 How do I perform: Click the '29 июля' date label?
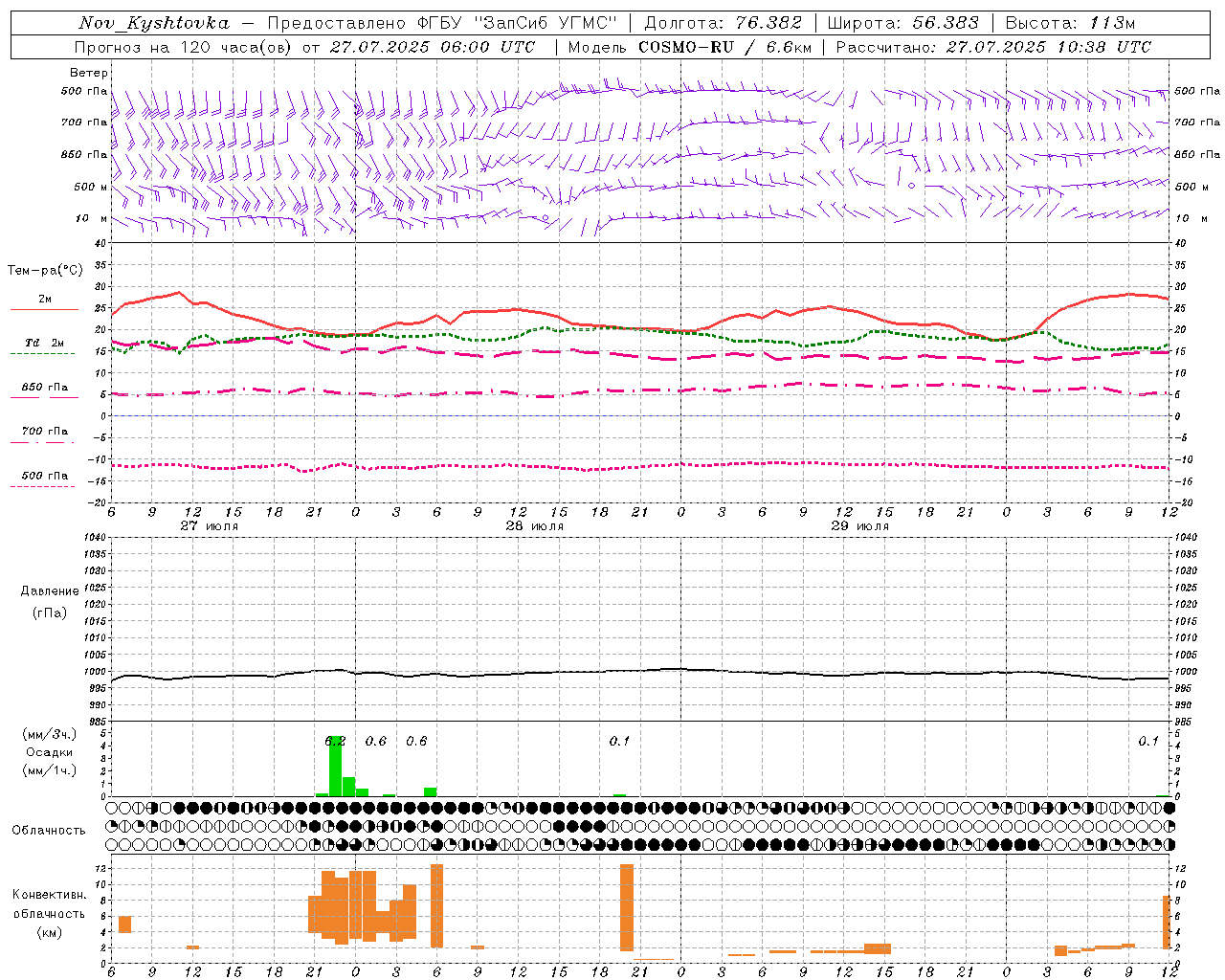pyautogui.click(x=860, y=526)
